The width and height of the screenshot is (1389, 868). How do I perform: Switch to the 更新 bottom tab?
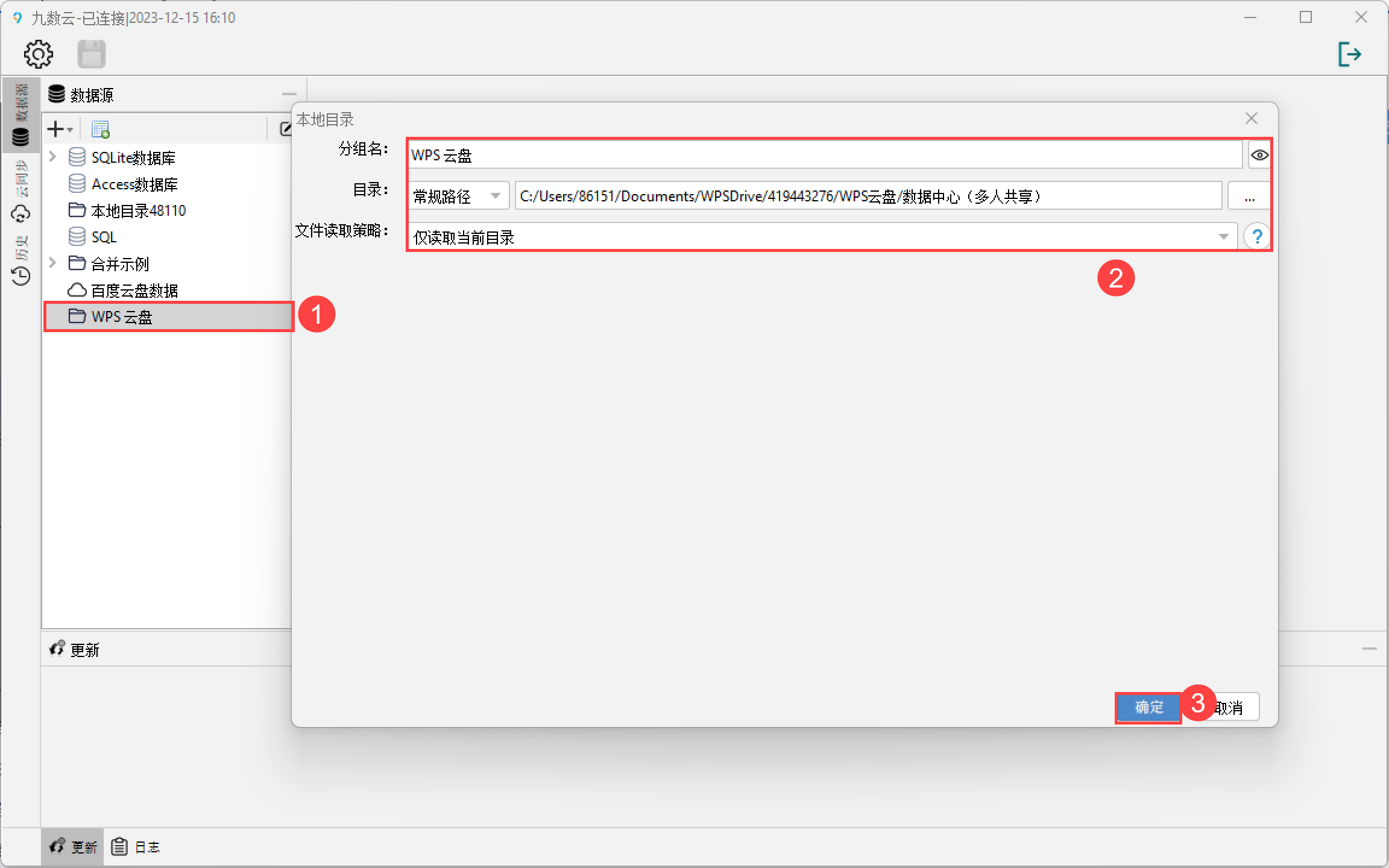[74, 847]
